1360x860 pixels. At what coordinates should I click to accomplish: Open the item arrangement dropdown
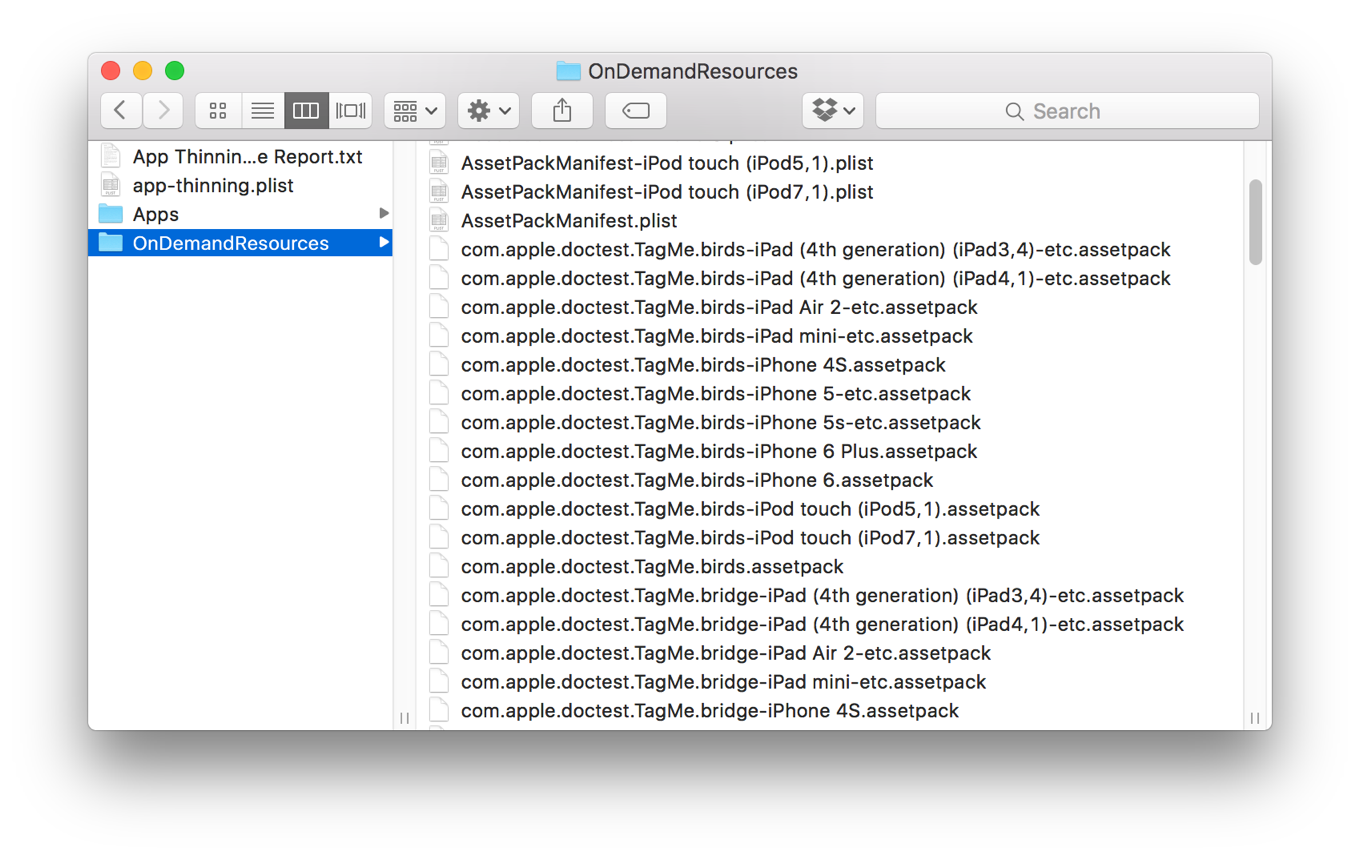point(414,110)
